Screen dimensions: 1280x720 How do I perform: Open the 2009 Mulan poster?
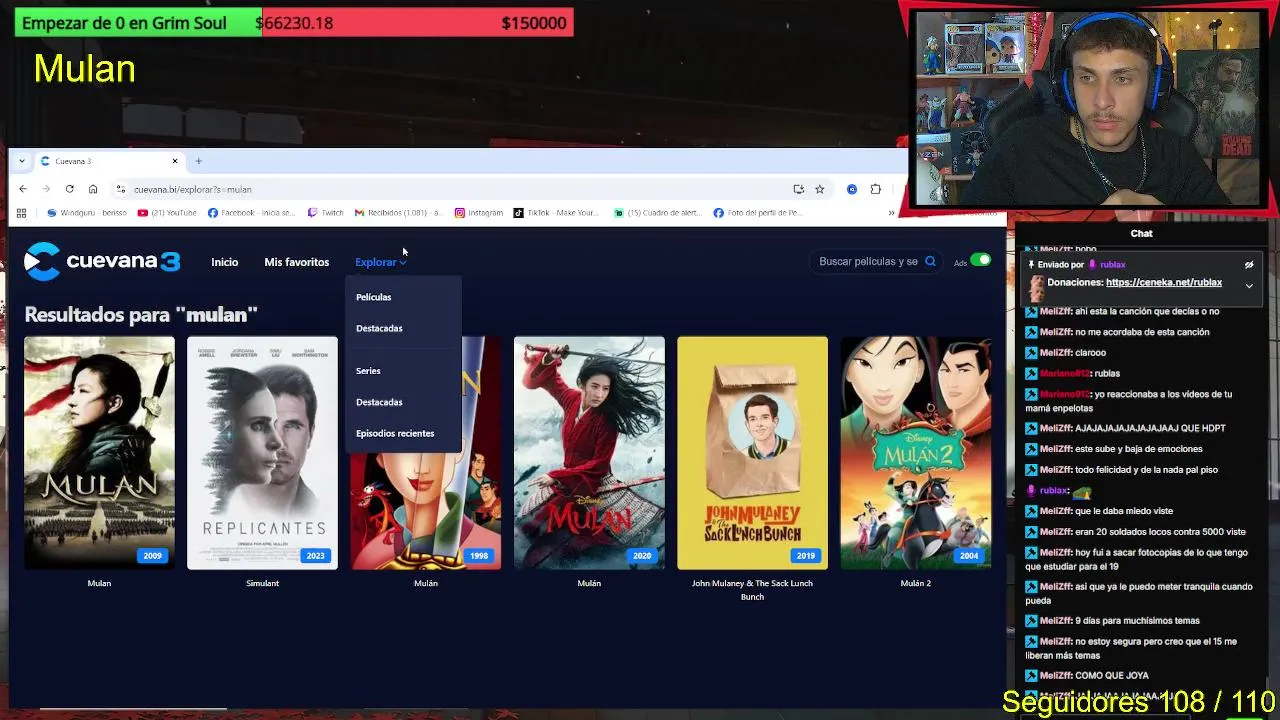pyautogui.click(x=99, y=453)
